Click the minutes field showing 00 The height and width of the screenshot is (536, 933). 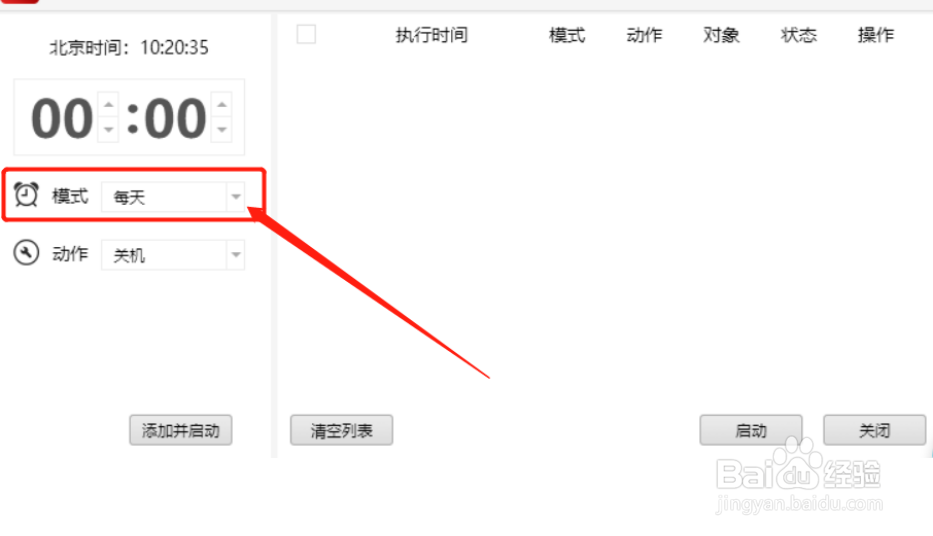click(x=175, y=118)
